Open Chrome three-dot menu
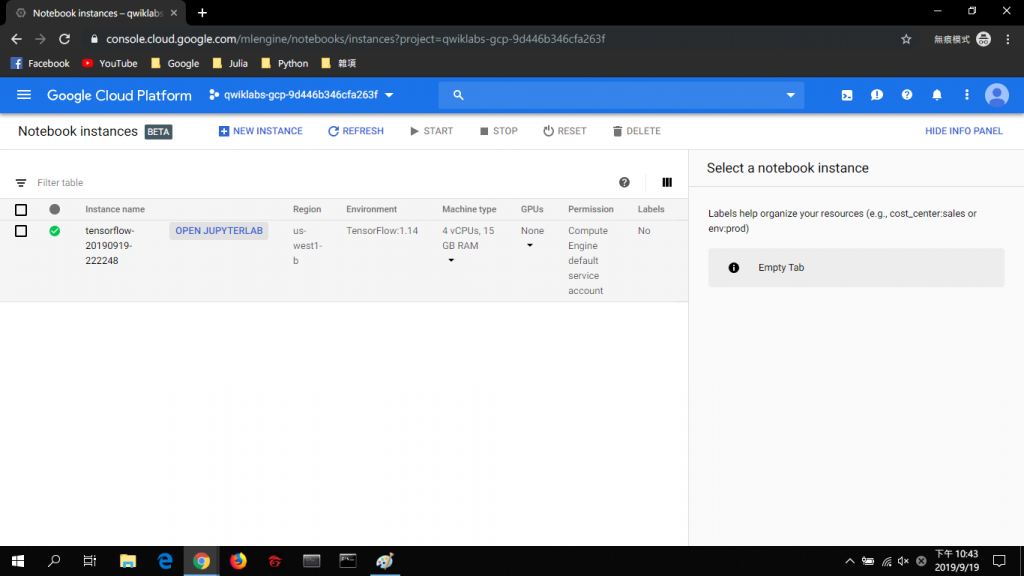1024x576 pixels. pos(1008,39)
